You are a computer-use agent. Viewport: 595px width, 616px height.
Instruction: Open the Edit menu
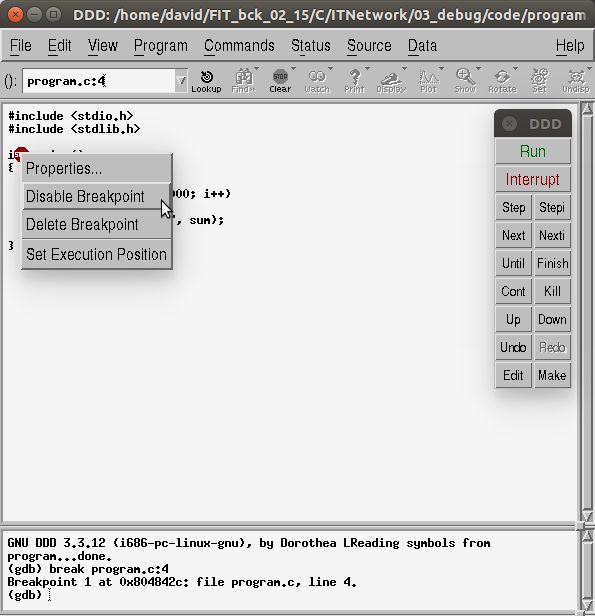59,46
